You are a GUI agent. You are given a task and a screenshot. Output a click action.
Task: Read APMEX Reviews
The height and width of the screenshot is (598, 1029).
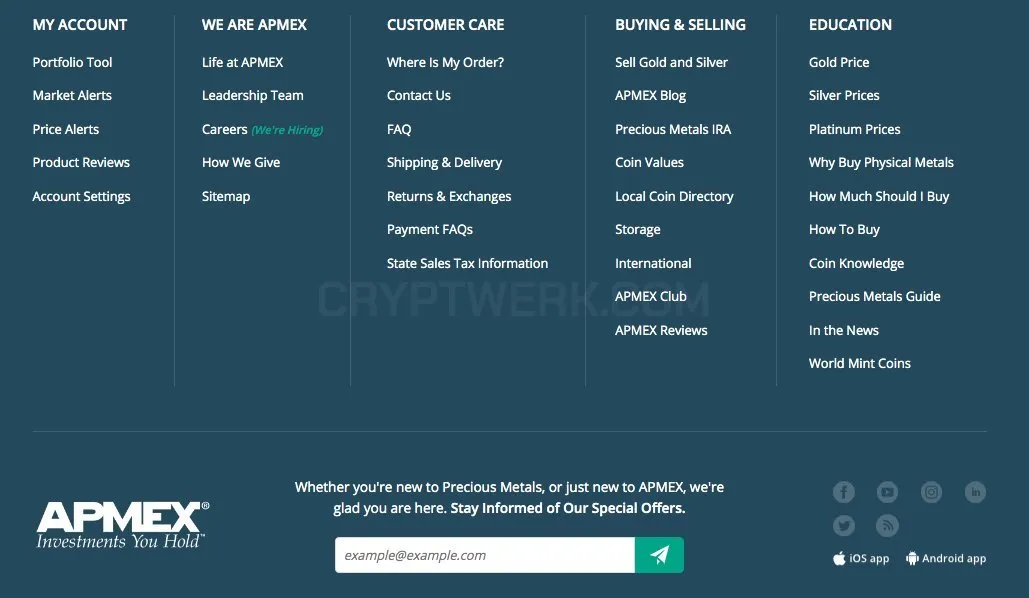tap(661, 330)
